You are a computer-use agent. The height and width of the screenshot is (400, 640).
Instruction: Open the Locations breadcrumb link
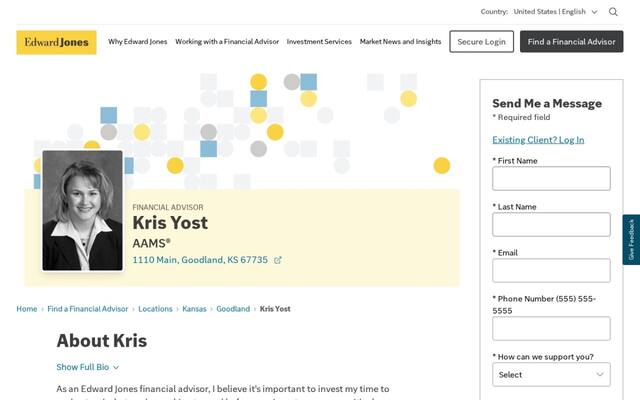tap(155, 309)
